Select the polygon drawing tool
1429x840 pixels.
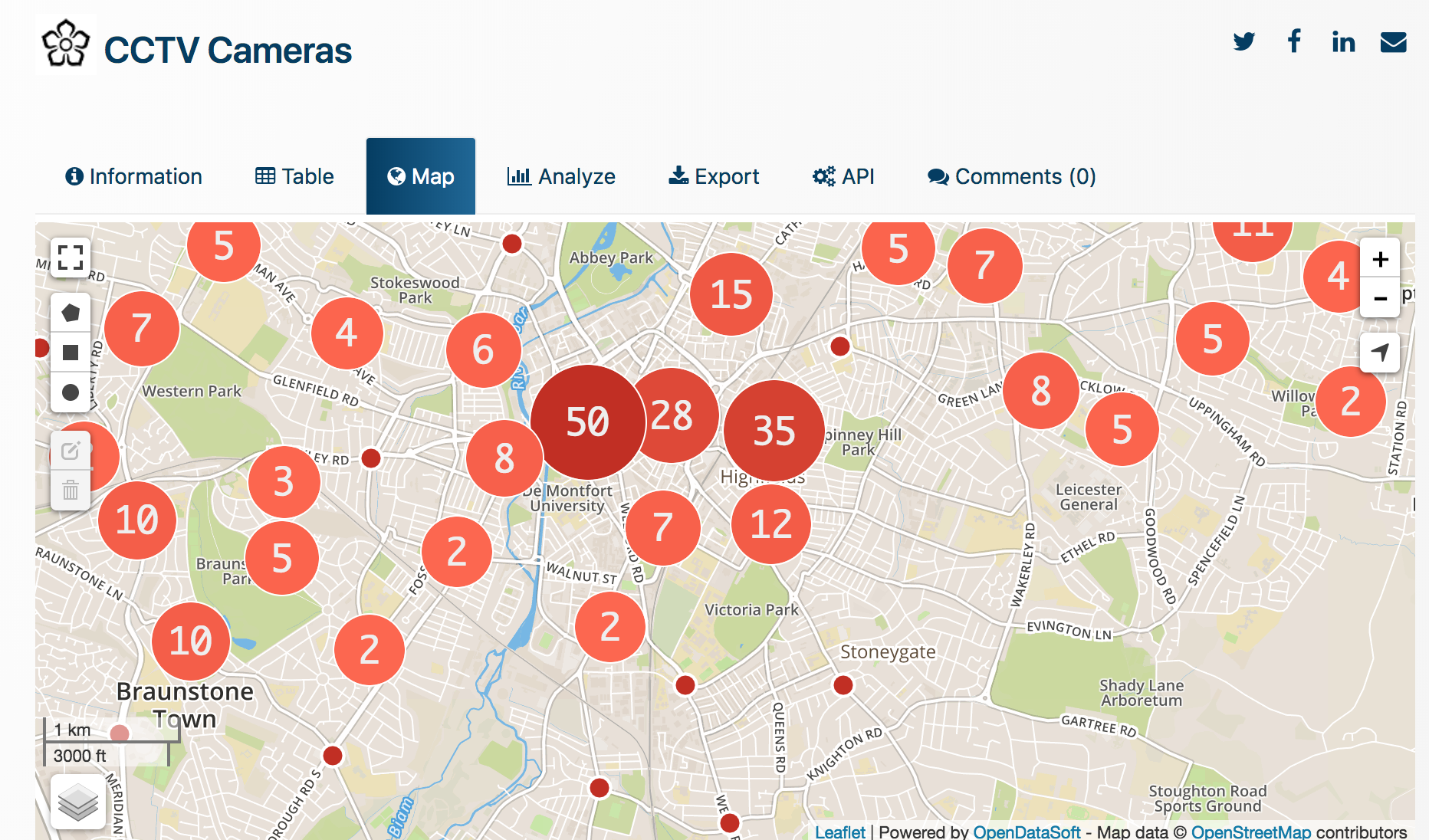[x=71, y=313]
